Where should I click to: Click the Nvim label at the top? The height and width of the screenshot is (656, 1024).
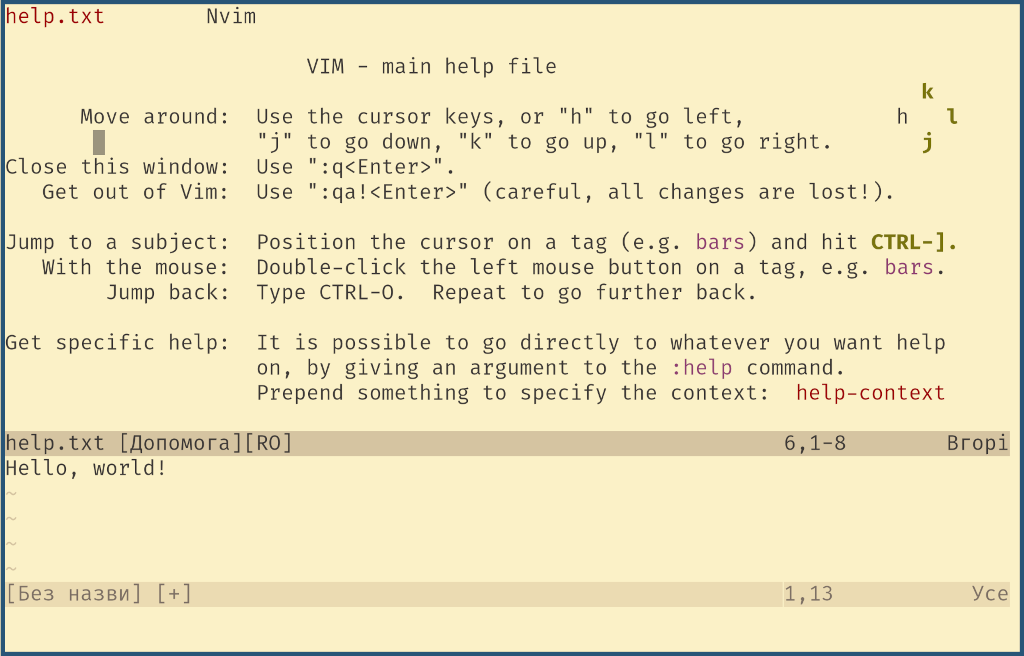pyautogui.click(x=230, y=16)
